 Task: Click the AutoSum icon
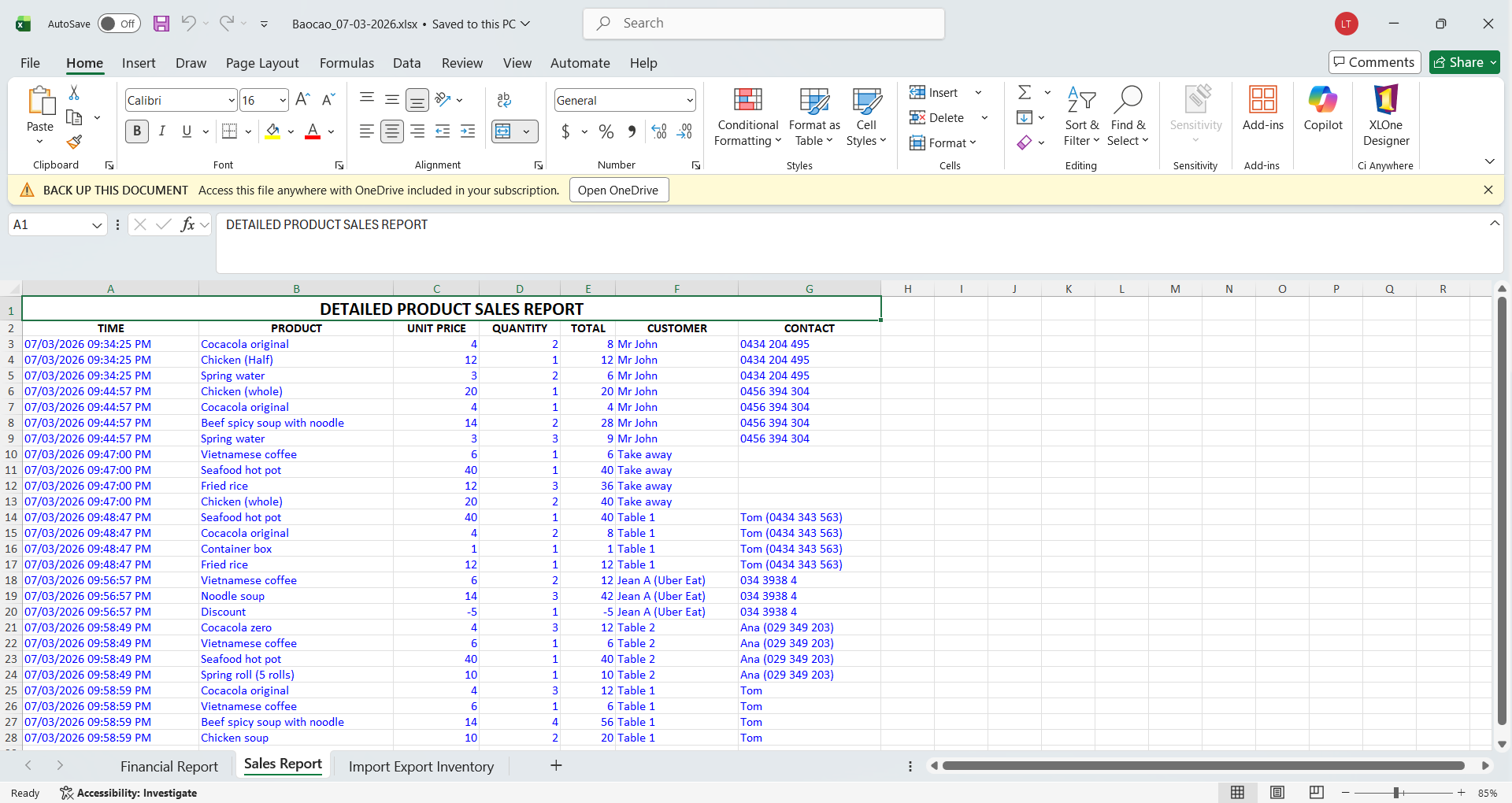pos(1025,92)
